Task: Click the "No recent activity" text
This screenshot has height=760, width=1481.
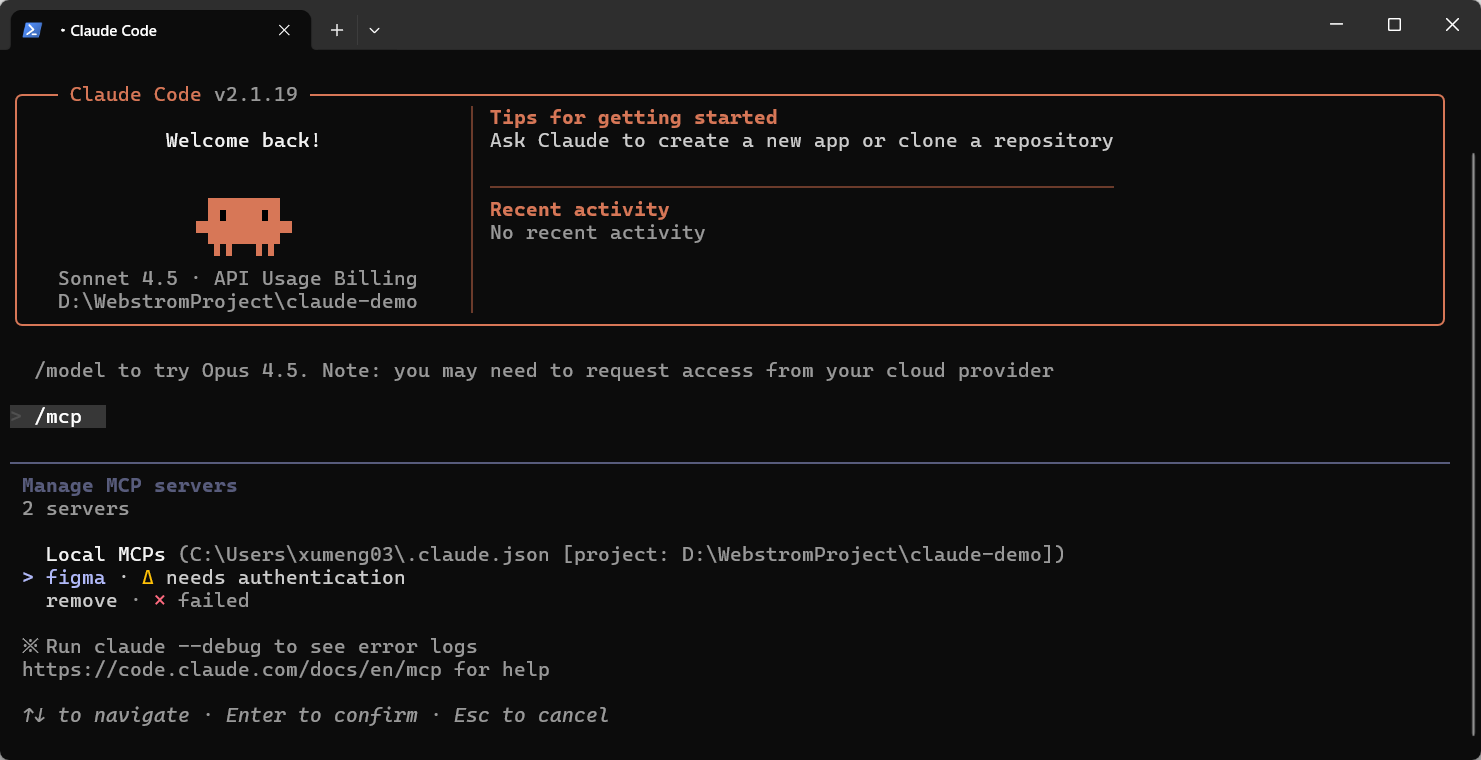Action: (598, 232)
